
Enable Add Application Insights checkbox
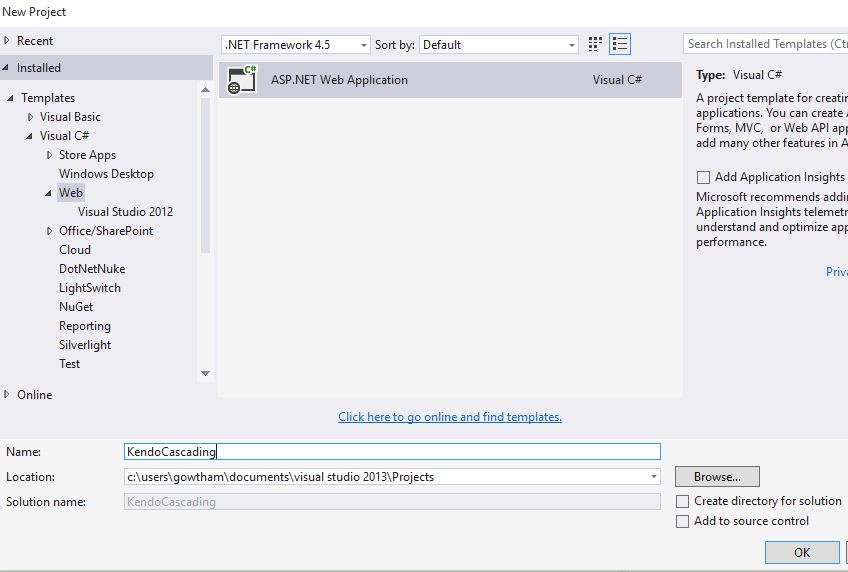point(703,177)
